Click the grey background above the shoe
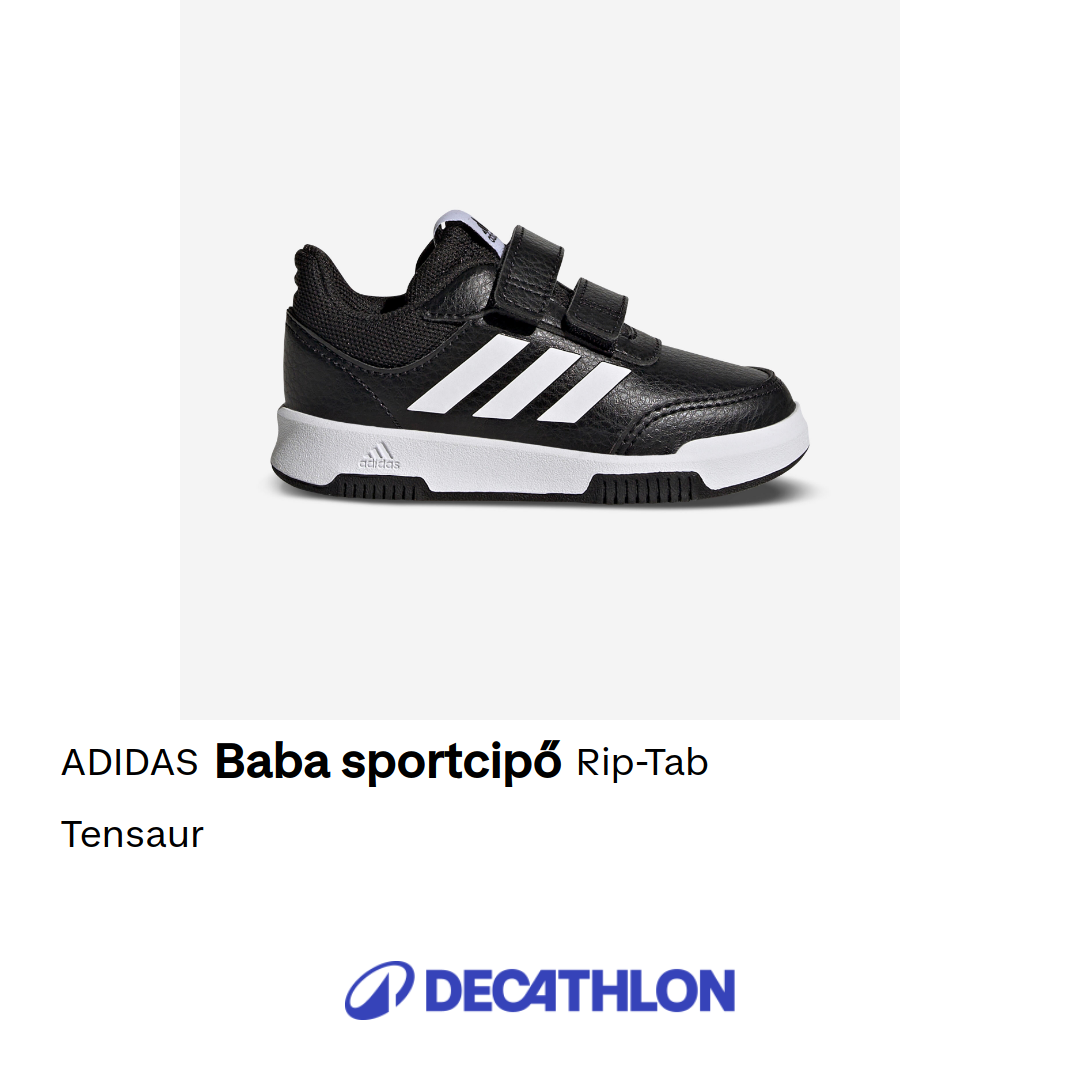This screenshot has height=1080, width=1080. pyautogui.click(x=539, y=103)
